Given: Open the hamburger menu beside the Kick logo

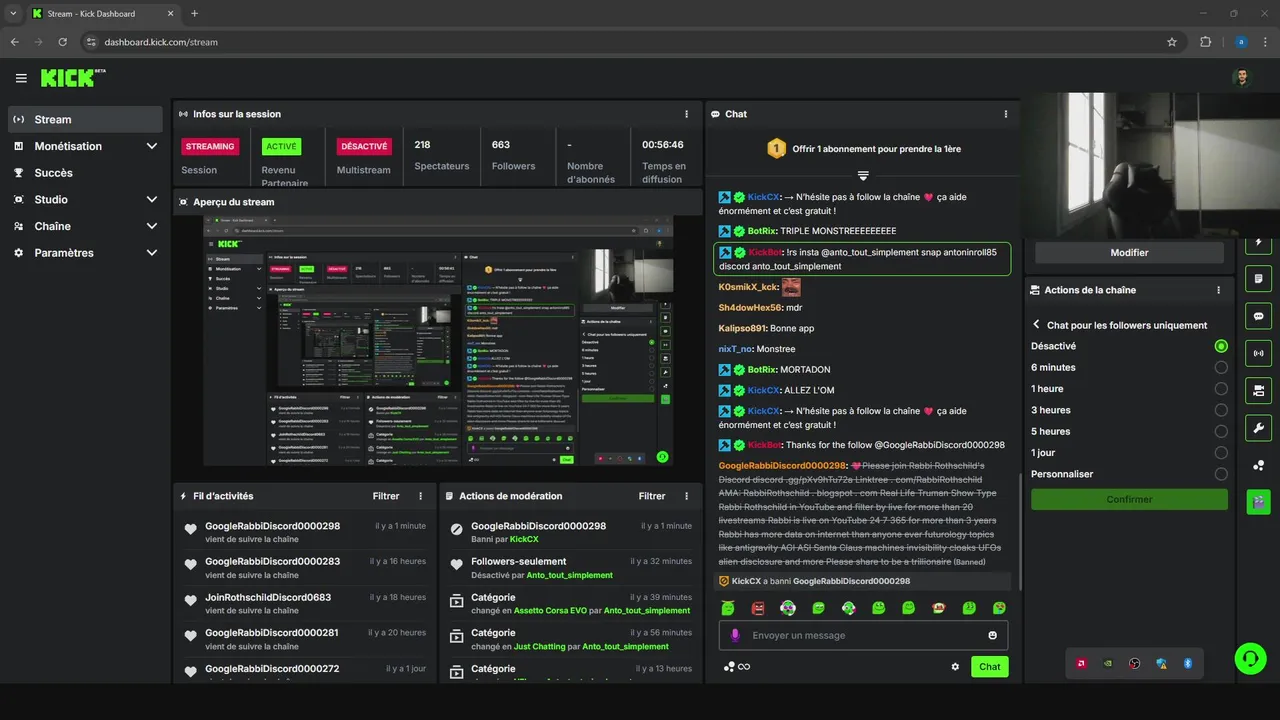Looking at the screenshot, I should tap(21, 78).
